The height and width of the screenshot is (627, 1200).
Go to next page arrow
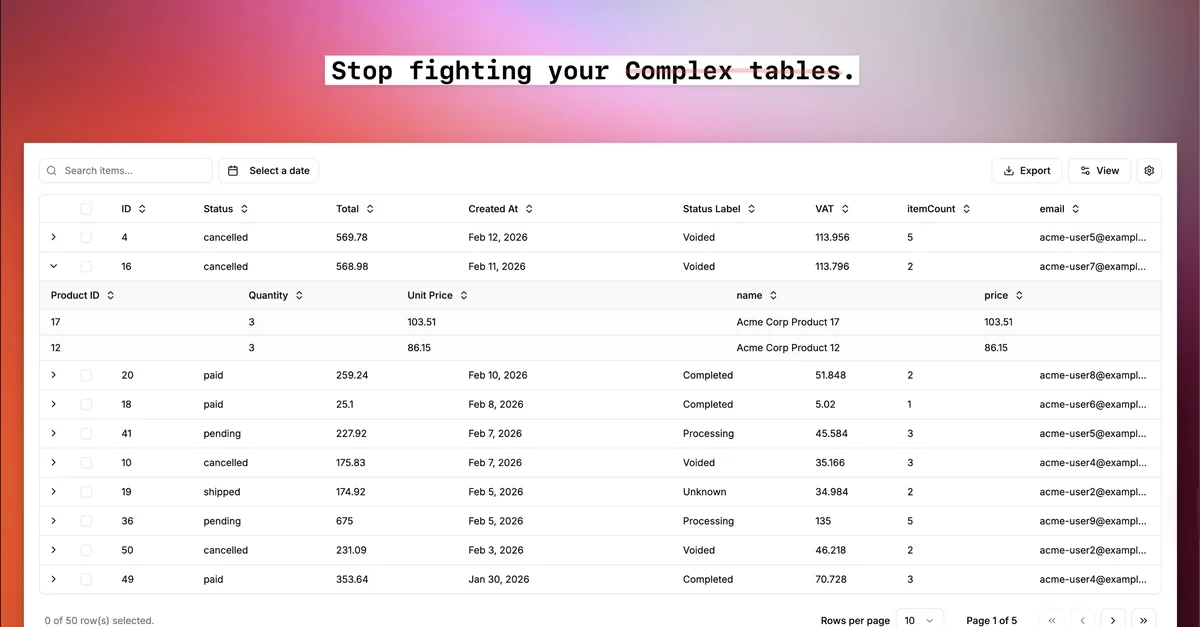pos(1113,620)
